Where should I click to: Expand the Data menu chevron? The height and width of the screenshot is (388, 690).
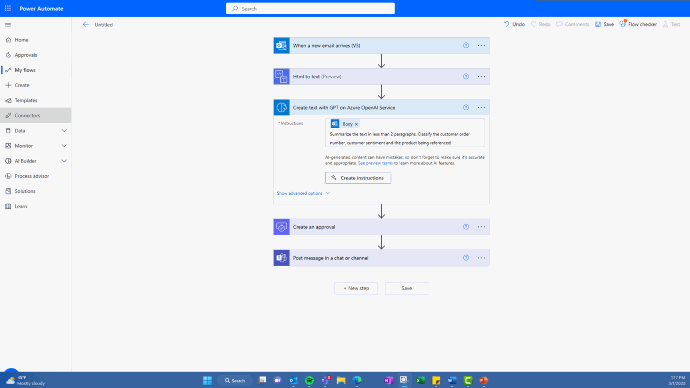64,131
